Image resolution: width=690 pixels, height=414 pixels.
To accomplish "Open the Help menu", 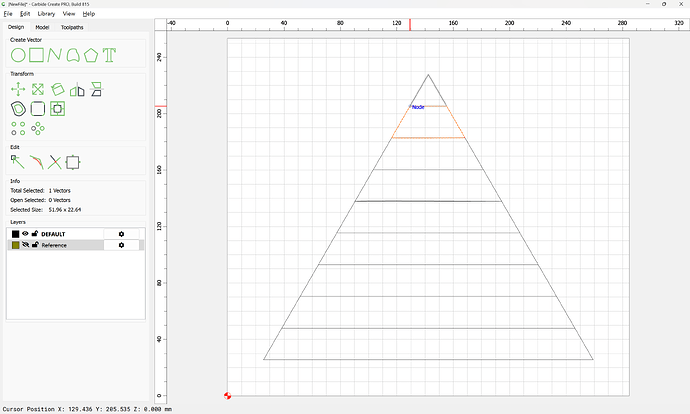I will tap(88, 14).
